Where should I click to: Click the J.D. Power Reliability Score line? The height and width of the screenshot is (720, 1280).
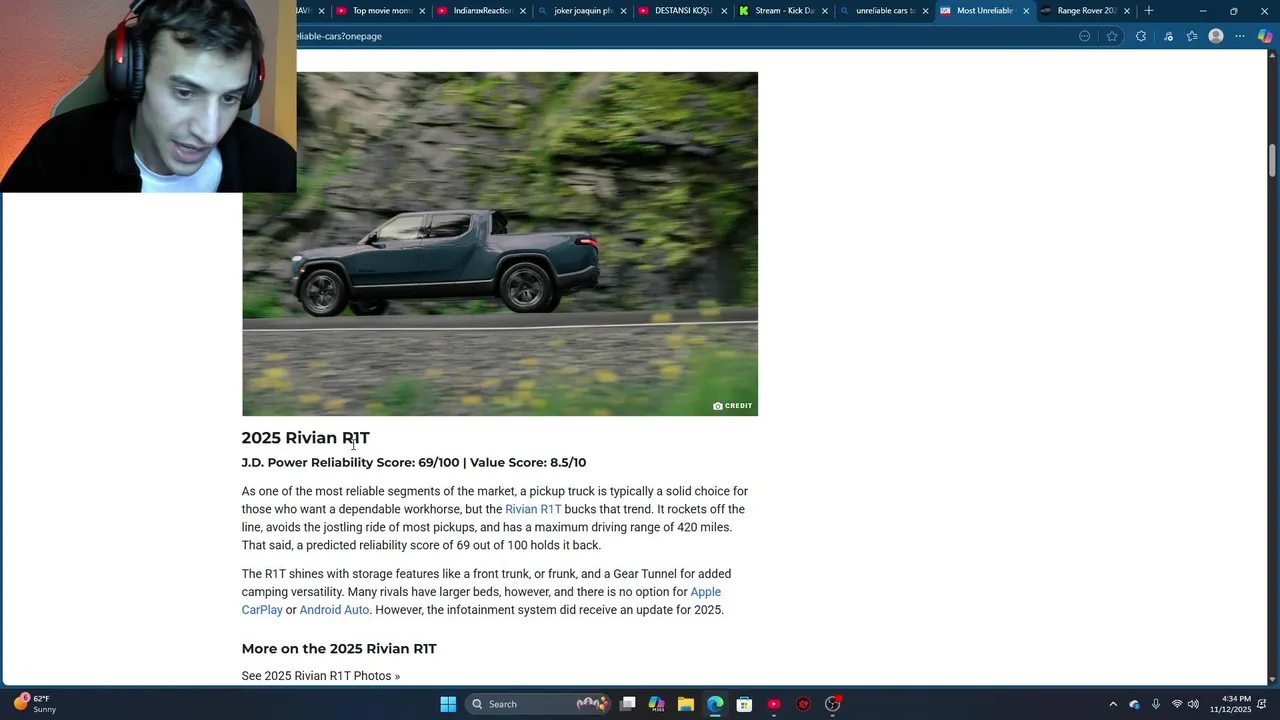tap(414, 463)
